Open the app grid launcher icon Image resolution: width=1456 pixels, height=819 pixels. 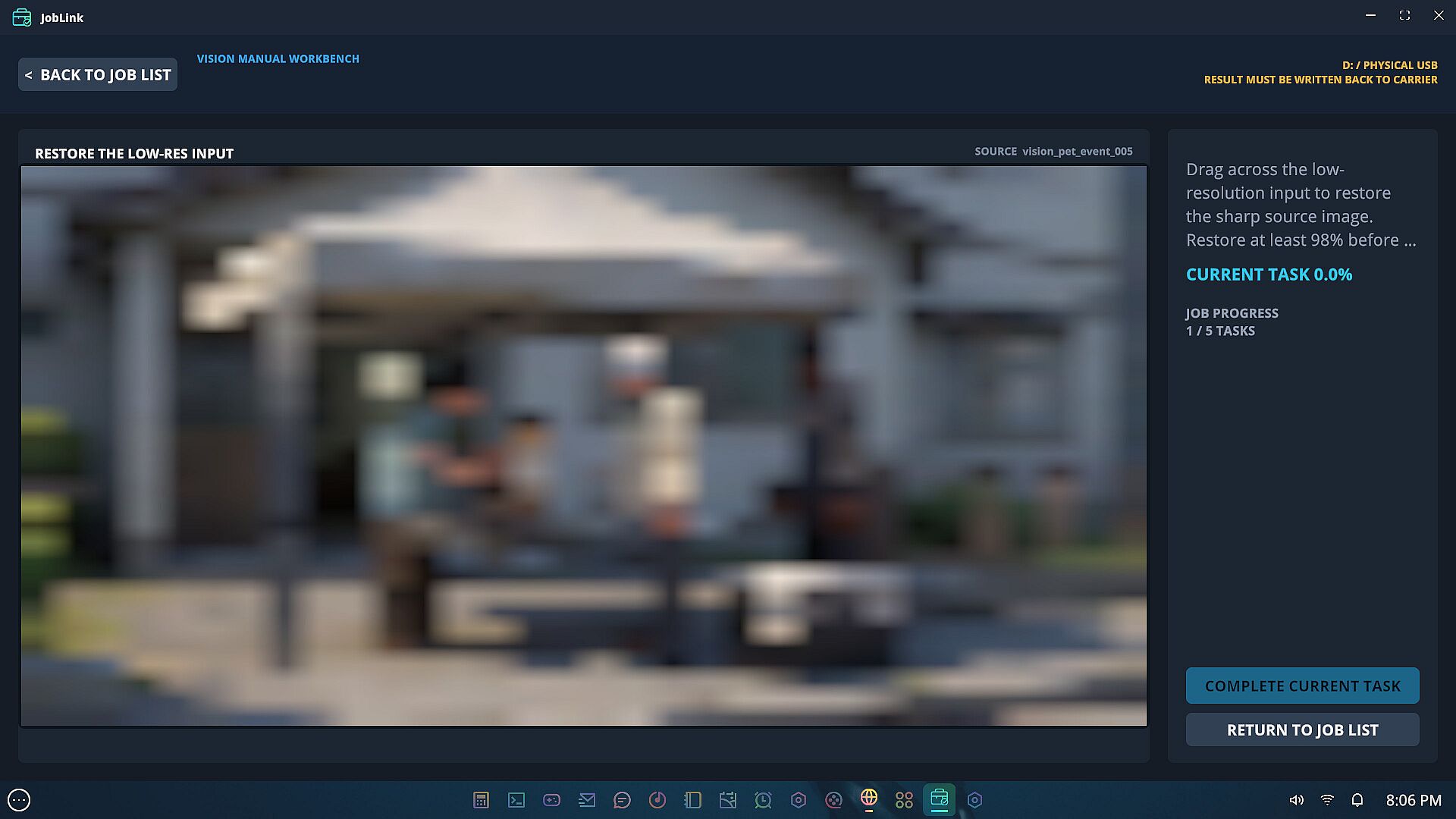(904, 800)
